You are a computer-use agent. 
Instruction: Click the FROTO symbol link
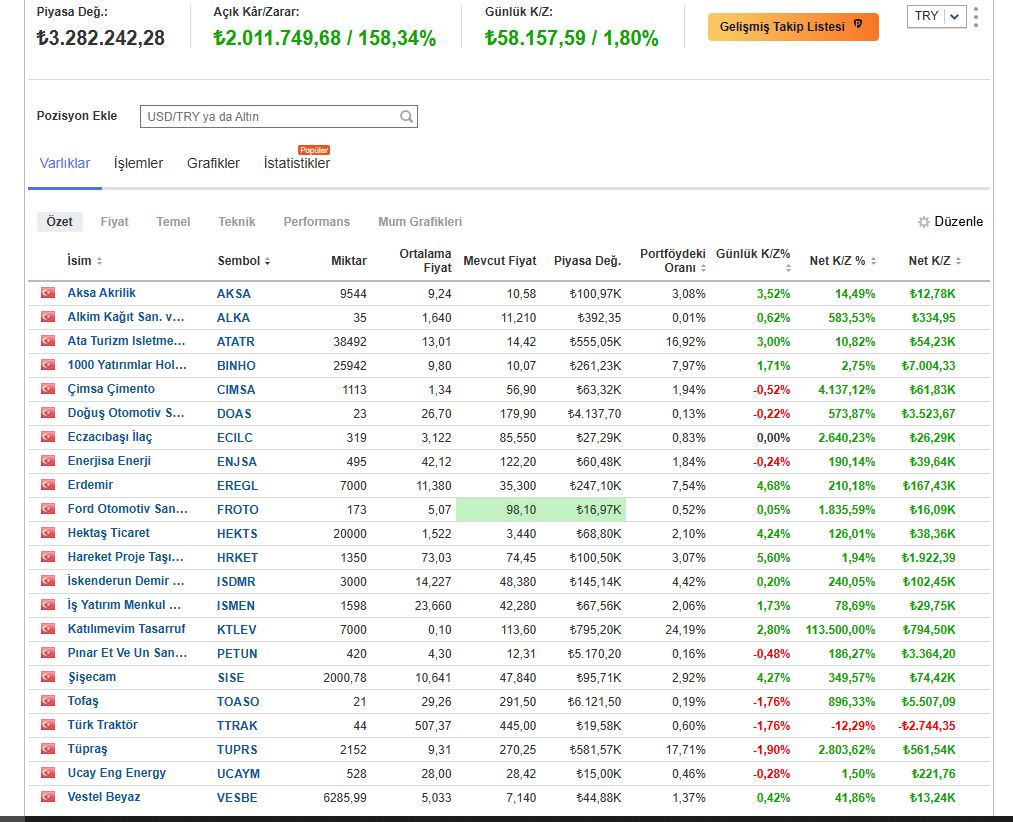237,509
